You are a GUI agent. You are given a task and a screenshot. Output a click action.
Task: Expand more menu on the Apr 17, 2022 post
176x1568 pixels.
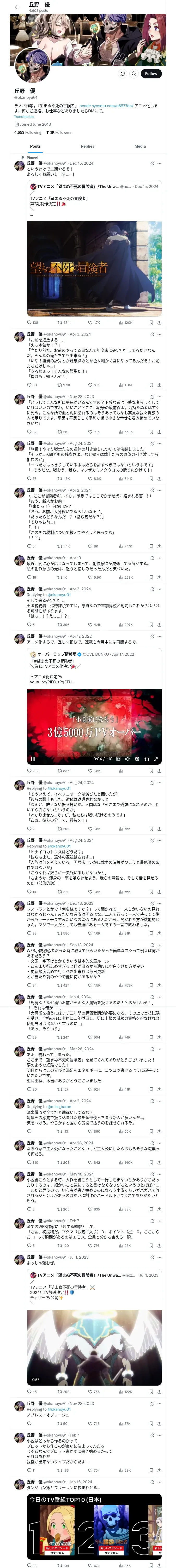(160, 636)
